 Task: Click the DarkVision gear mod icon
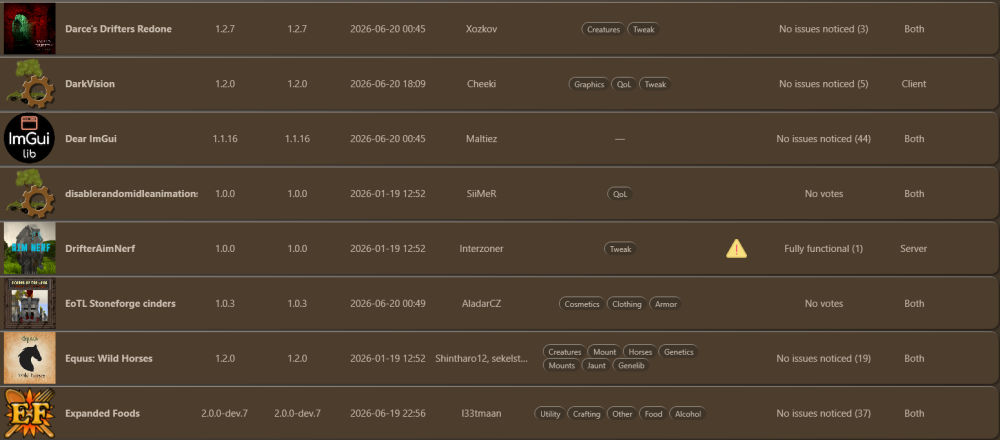29,84
